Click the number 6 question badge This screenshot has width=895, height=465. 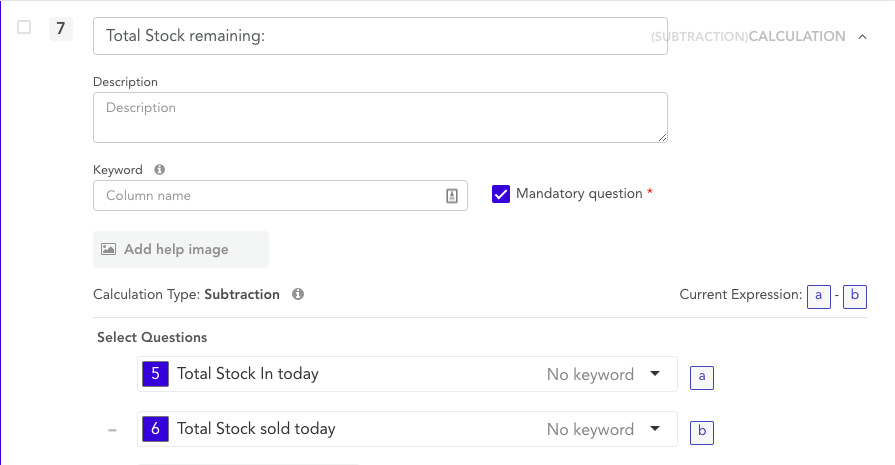(155, 429)
